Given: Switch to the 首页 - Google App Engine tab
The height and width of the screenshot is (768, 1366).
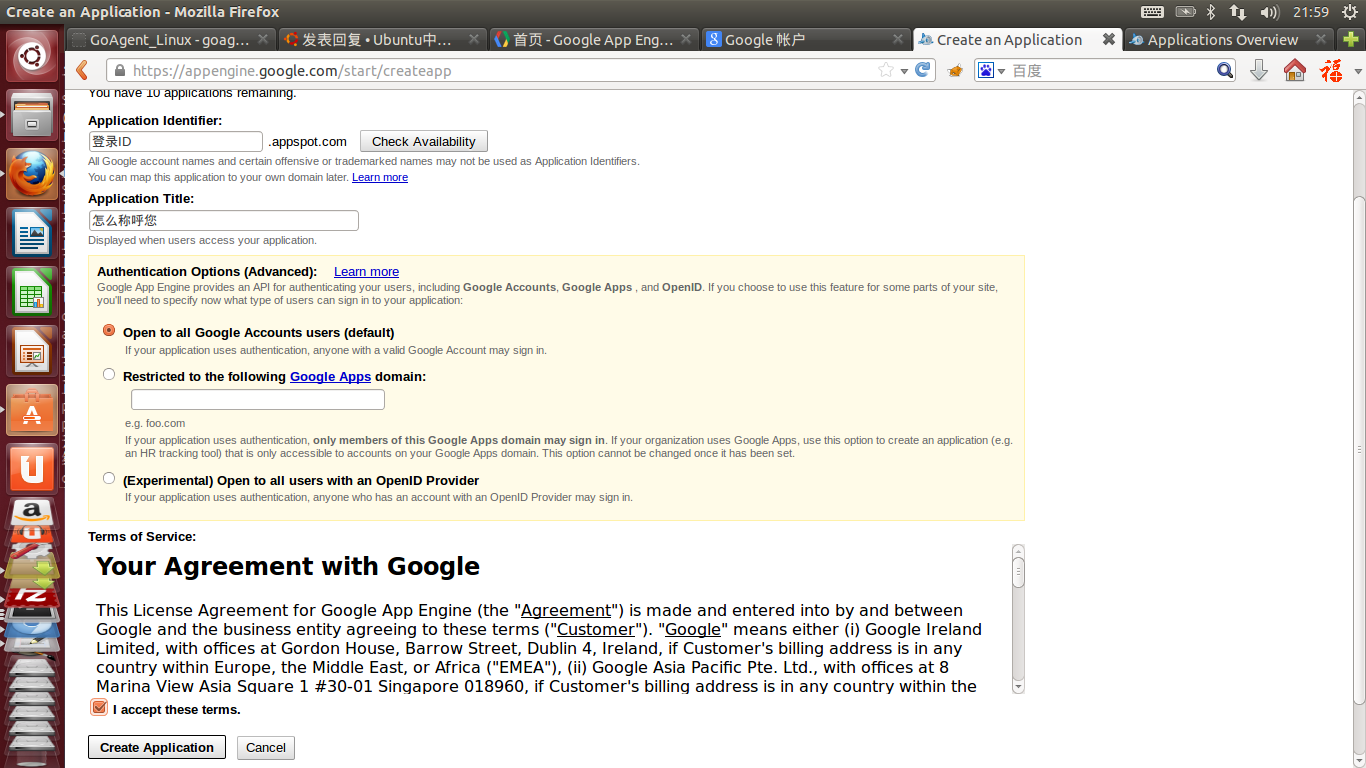Looking at the screenshot, I should tap(593, 40).
